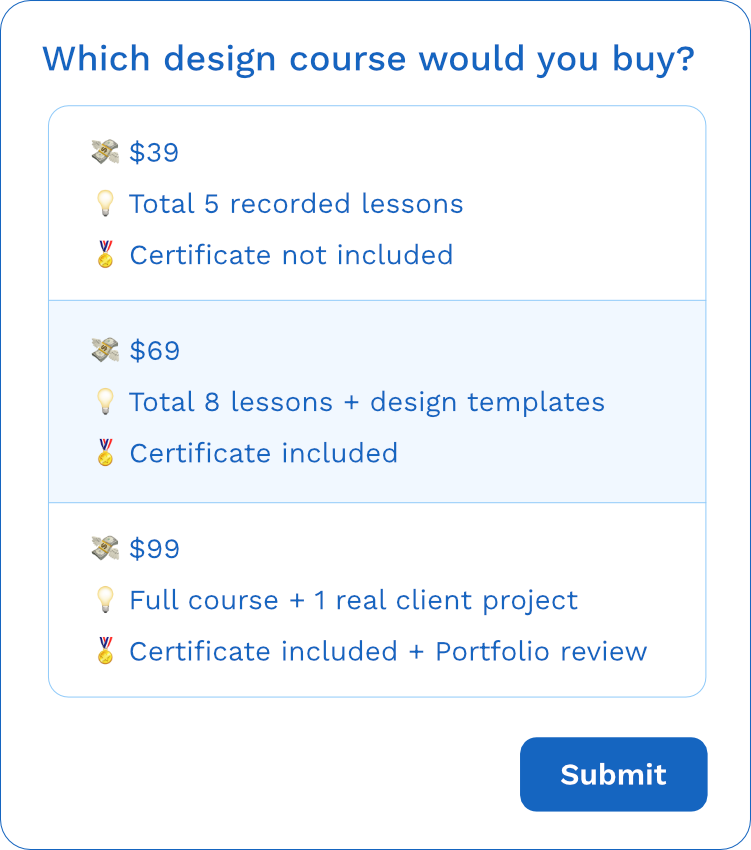The image size is (751, 850).
Task: Click the medal icon next to Certificate not included
Action: pyautogui.click(x=105, y=254)
